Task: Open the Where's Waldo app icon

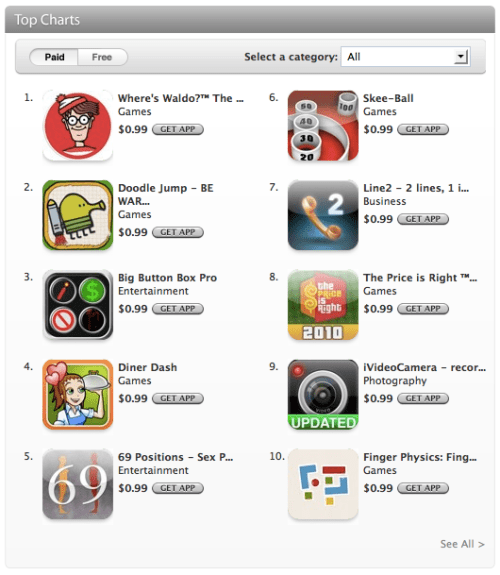Action: click(x=77, y=125)
